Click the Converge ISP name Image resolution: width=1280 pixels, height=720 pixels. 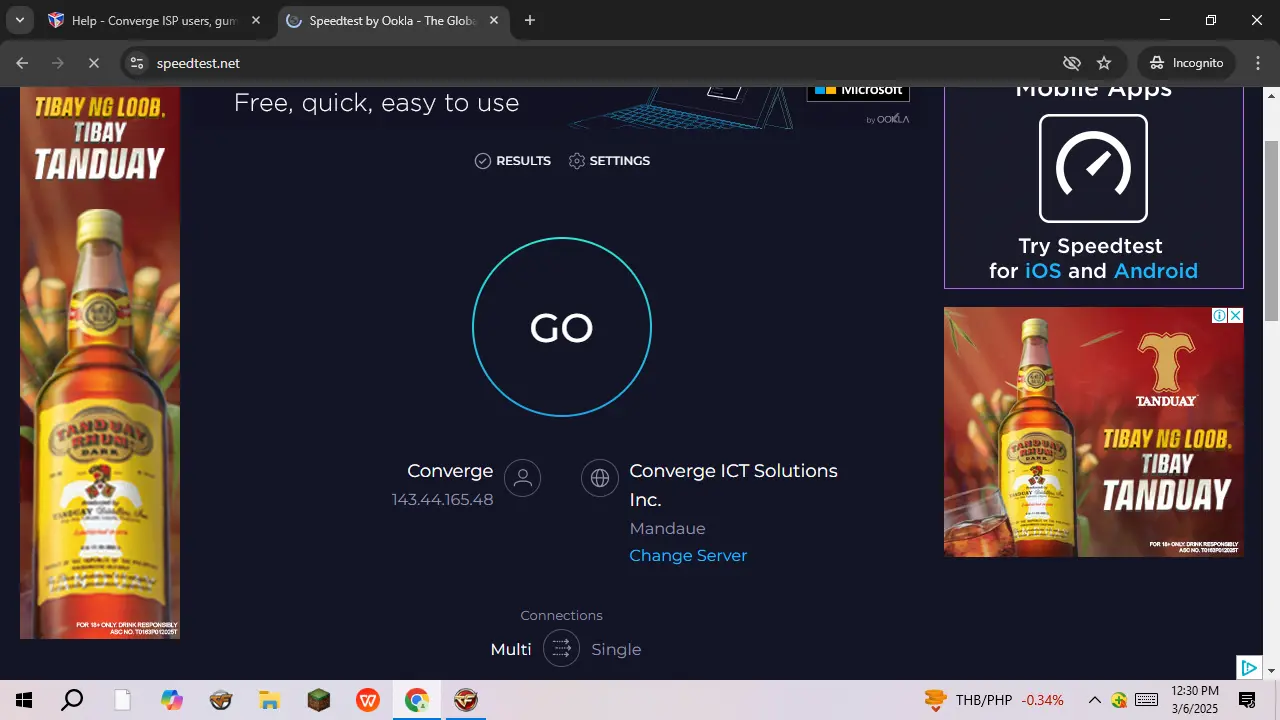coord(450,471)
